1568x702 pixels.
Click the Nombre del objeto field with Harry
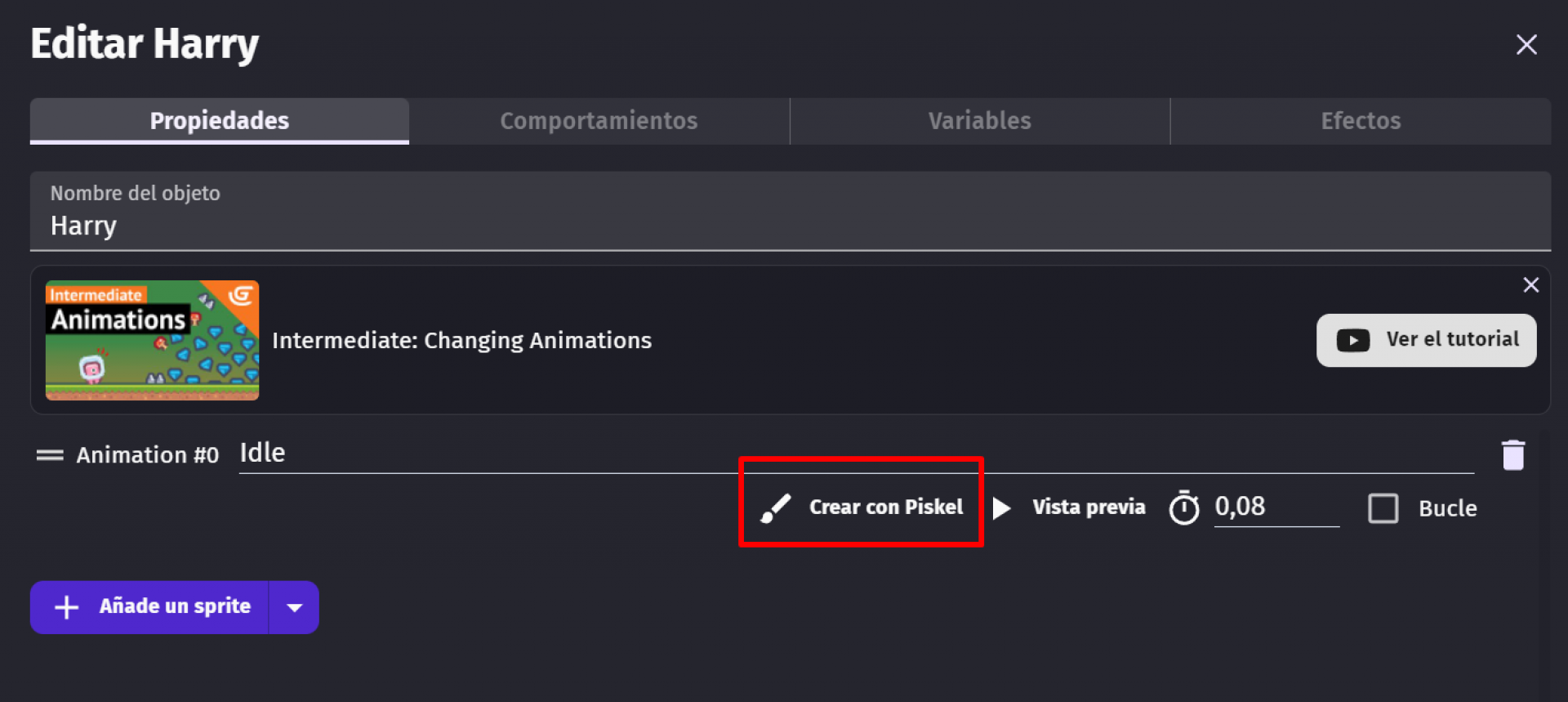[x=791, y=211]
